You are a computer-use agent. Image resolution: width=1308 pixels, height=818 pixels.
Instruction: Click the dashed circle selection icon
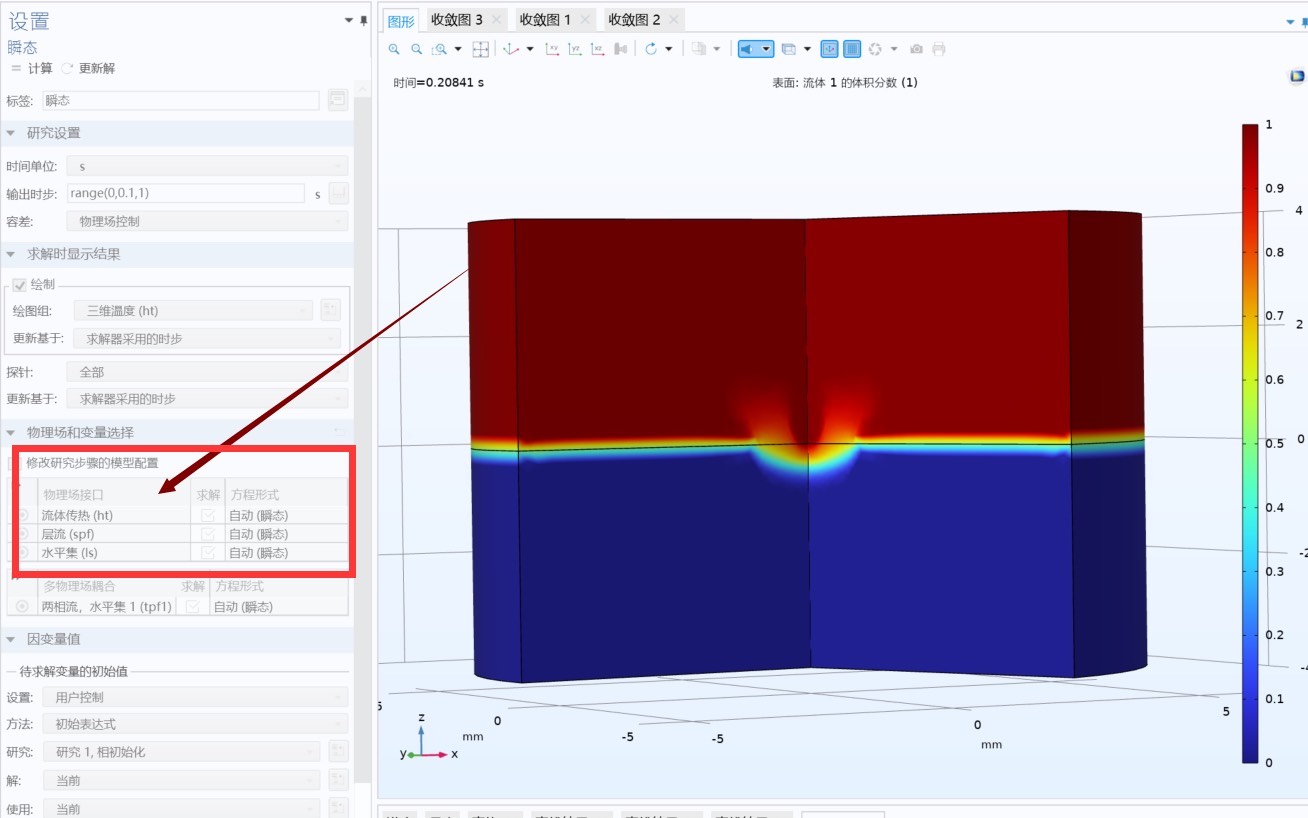point(875,49)
